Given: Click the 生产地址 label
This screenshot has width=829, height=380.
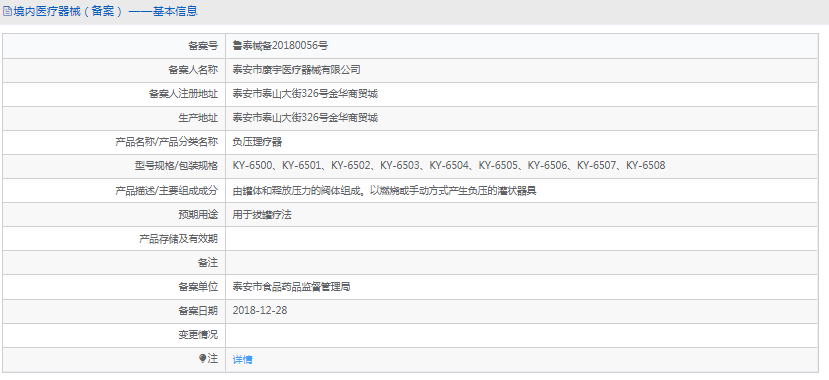Looking at the screenshot, I should click(x=198, y=117).
